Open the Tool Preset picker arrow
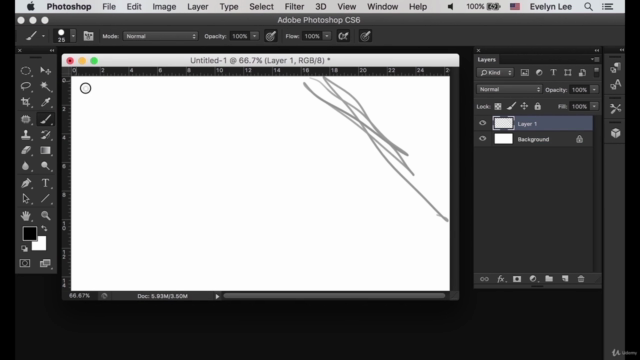The height and width of the screenshot is (360, 640). pos(43,36)
